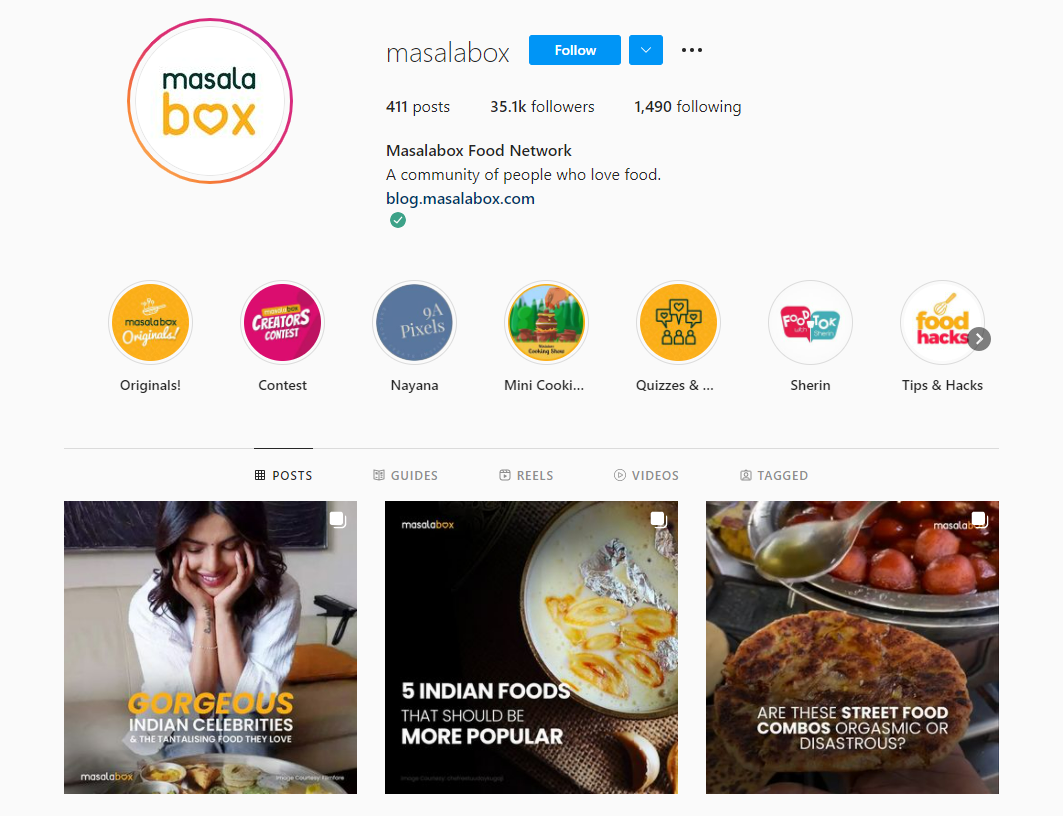
Task: Open the Originals! story highlight
Action: click(151, 323)
